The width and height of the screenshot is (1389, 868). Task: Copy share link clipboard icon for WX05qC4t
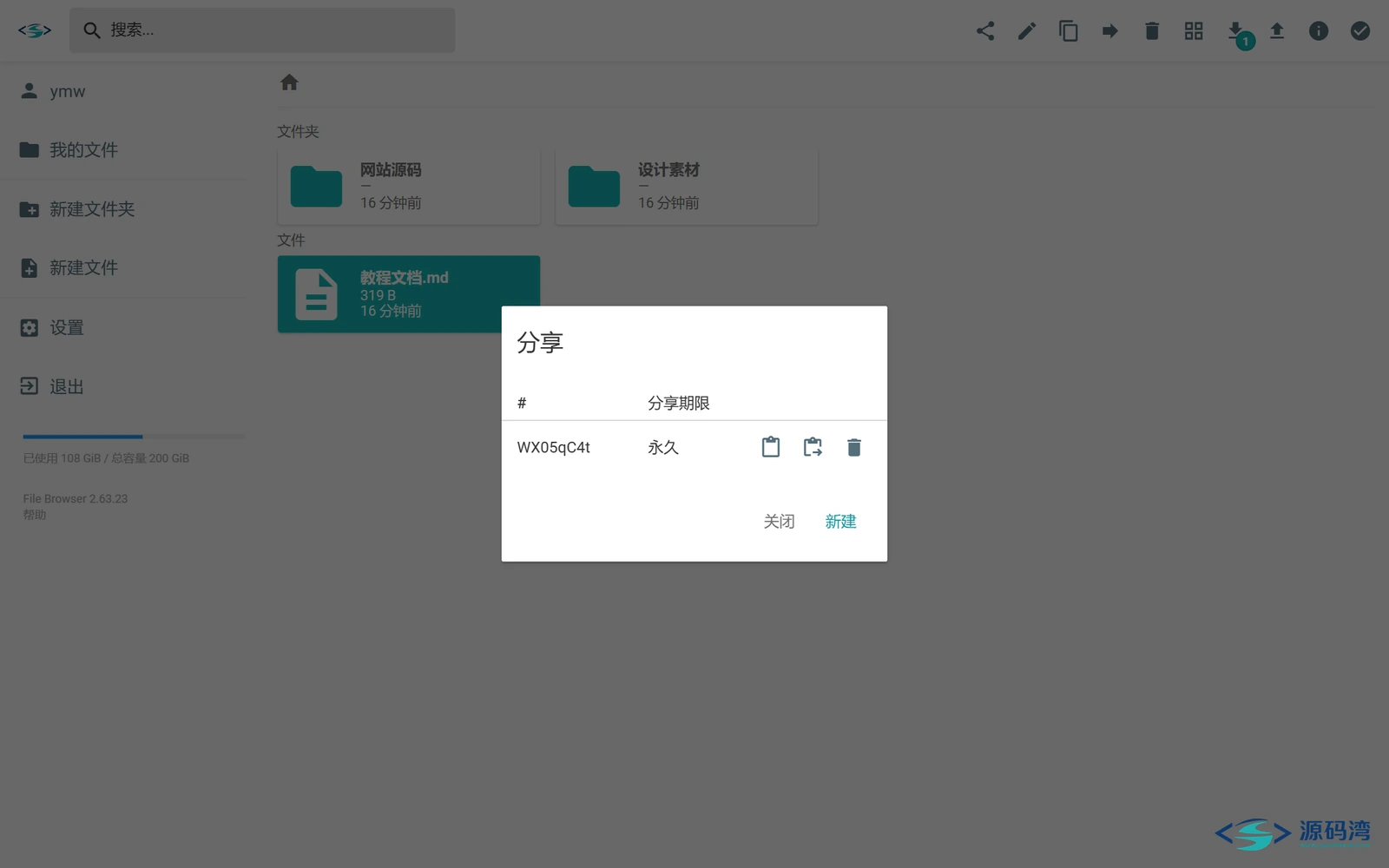[x=771, y=447]
